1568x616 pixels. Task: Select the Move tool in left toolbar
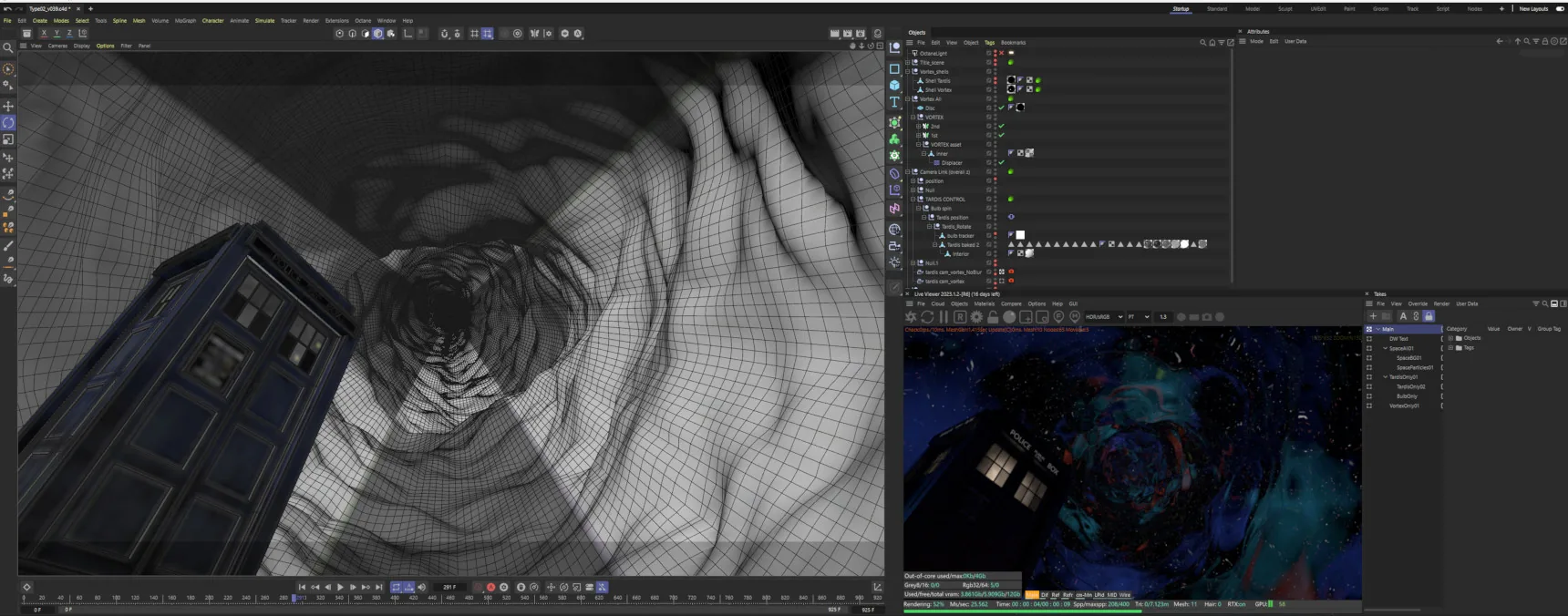coord(8,106)
